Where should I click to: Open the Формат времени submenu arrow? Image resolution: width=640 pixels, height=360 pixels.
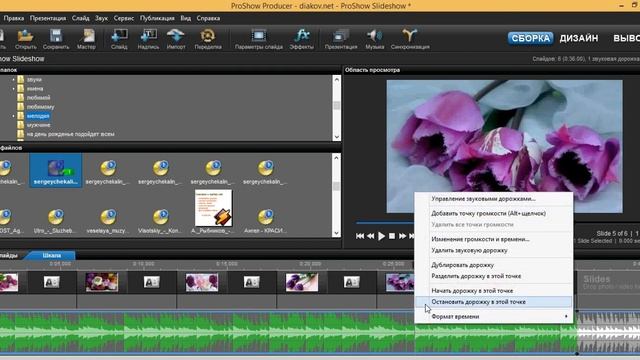[x=566, y=316]
